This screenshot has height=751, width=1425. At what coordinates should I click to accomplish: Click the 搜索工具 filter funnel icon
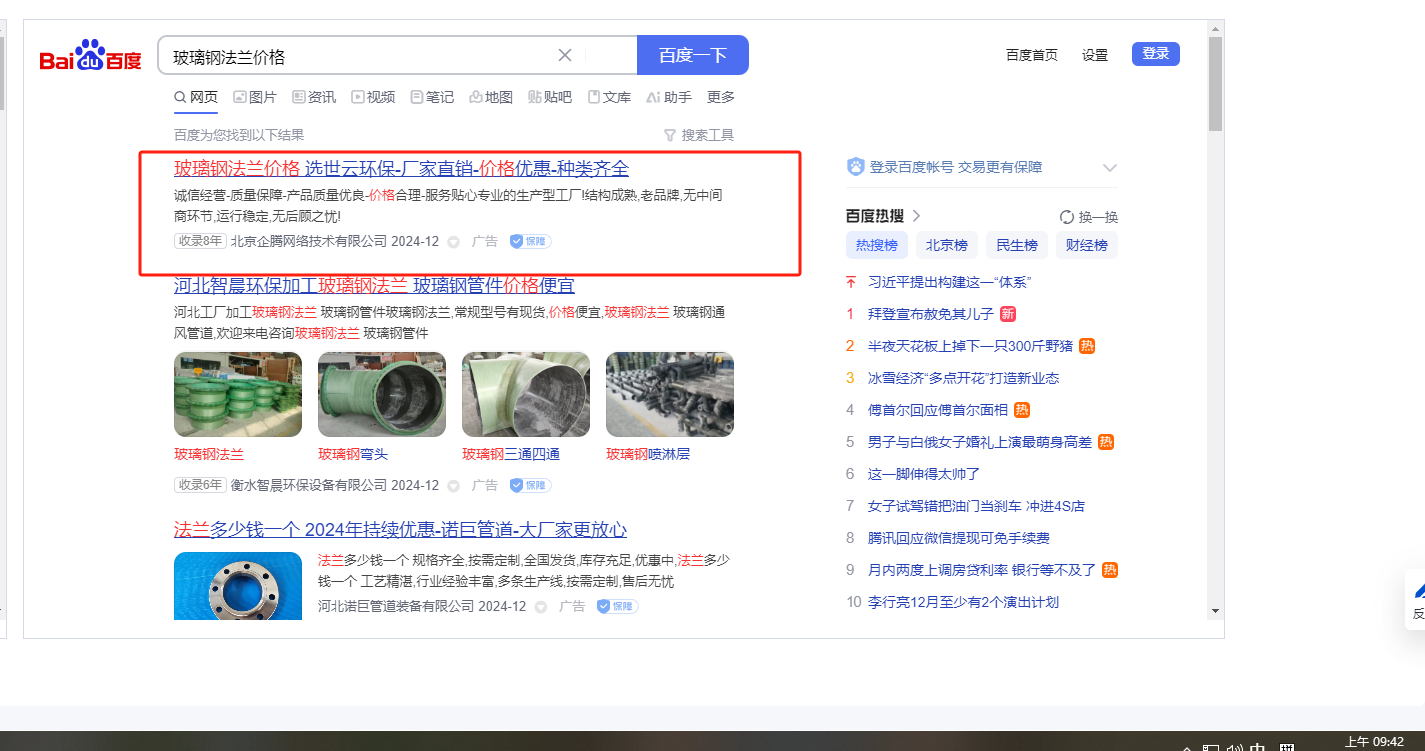click(670, 135)
